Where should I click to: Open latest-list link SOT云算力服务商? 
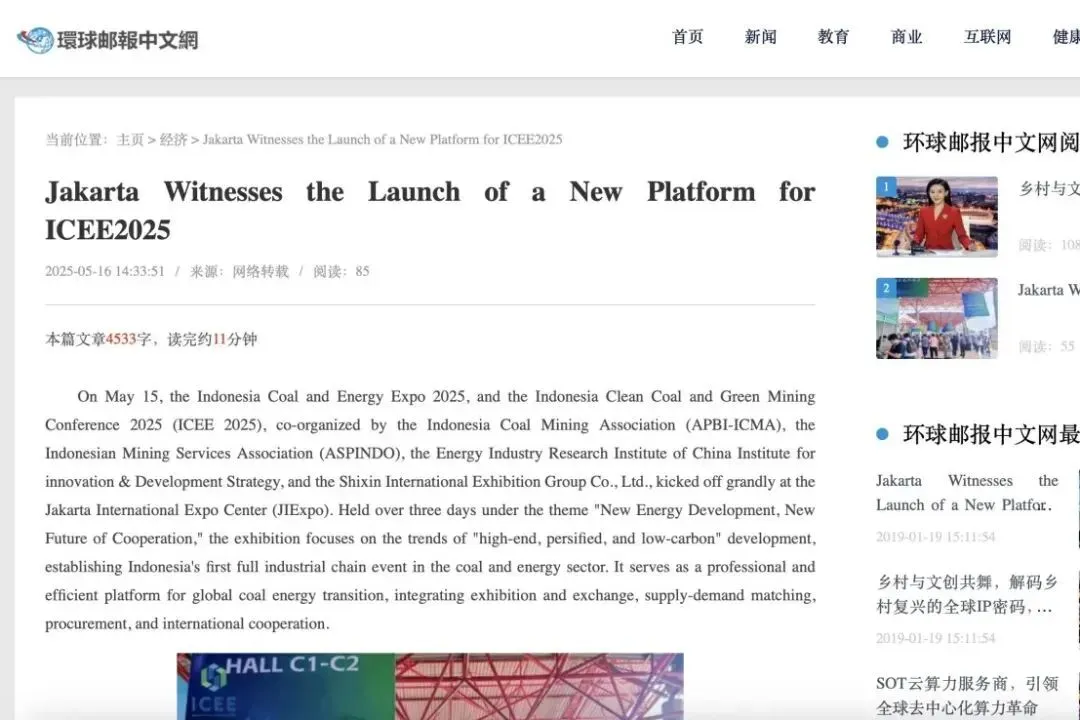pyautogui.click(x=967, y=696)
